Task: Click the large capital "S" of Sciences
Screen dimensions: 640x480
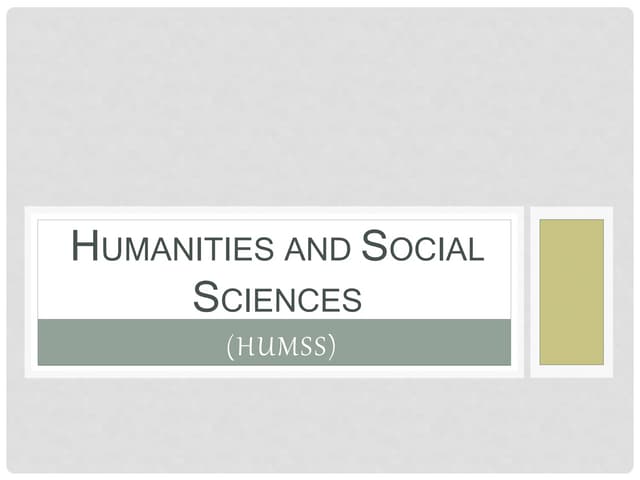Action: pos(205,295)
